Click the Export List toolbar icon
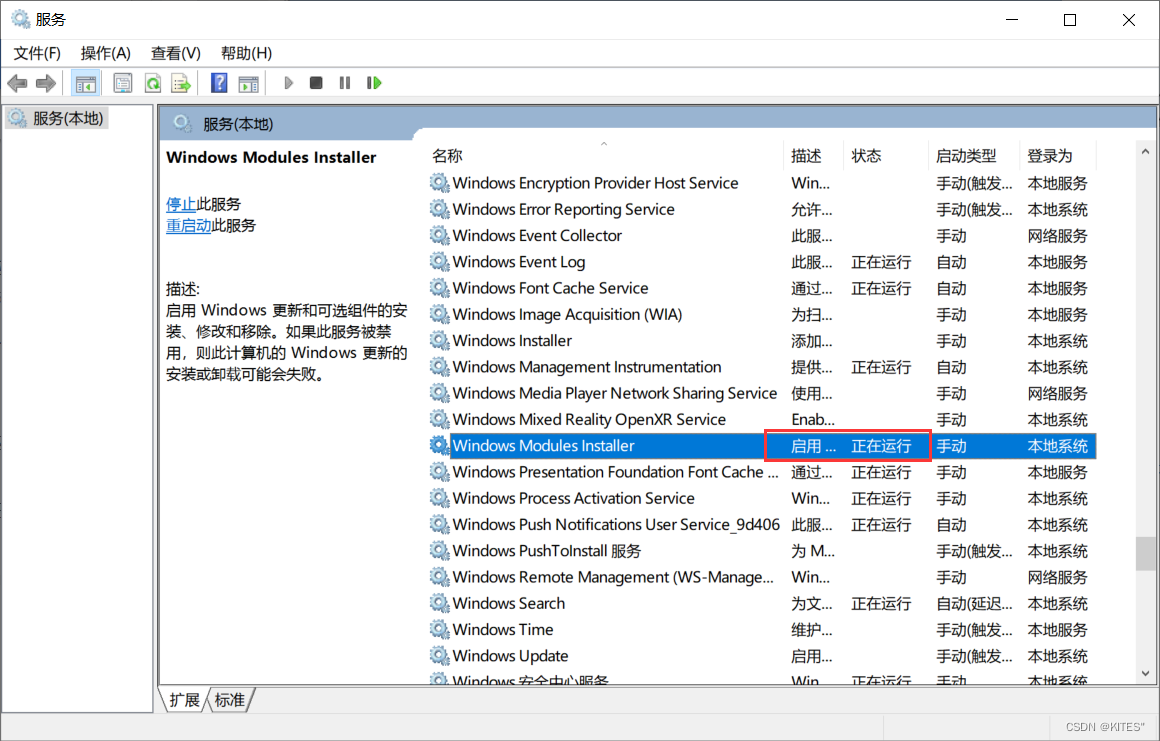 pyautogui.click(x=181, y=84)
